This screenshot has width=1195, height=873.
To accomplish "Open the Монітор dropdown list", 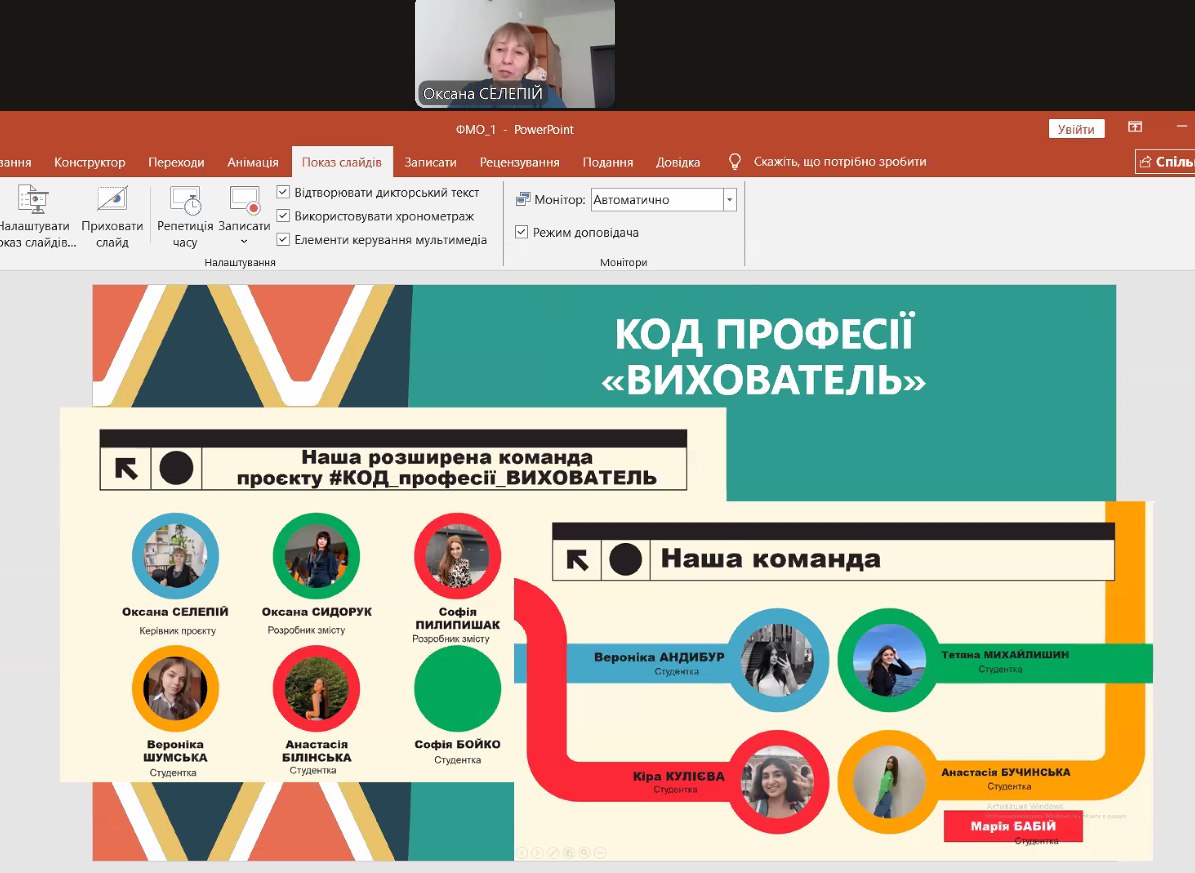I will coord(729,200).
